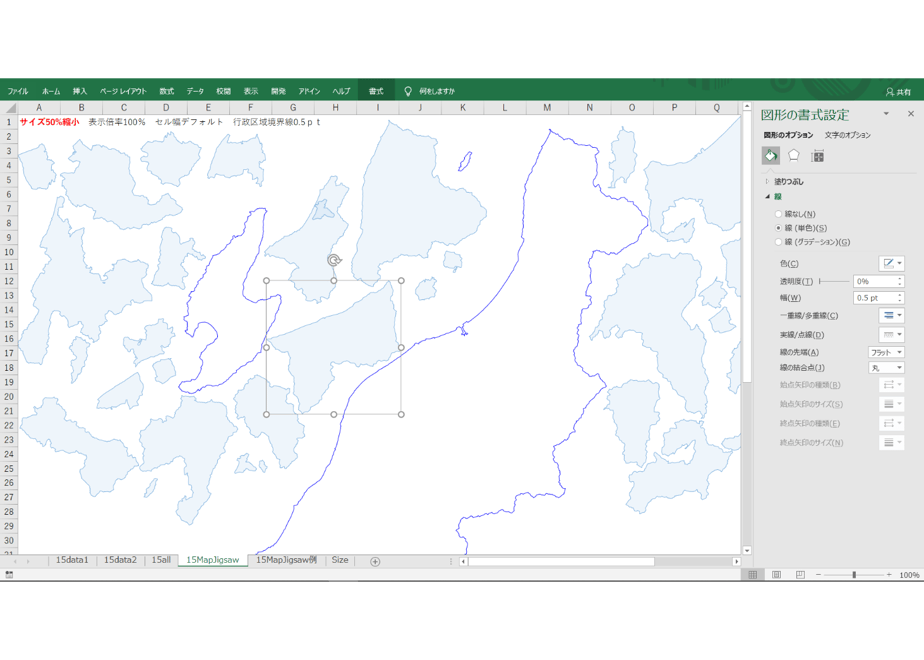Click horizontal scrollbar right arrow
This screenshot has width=924, height=660.
736,562
